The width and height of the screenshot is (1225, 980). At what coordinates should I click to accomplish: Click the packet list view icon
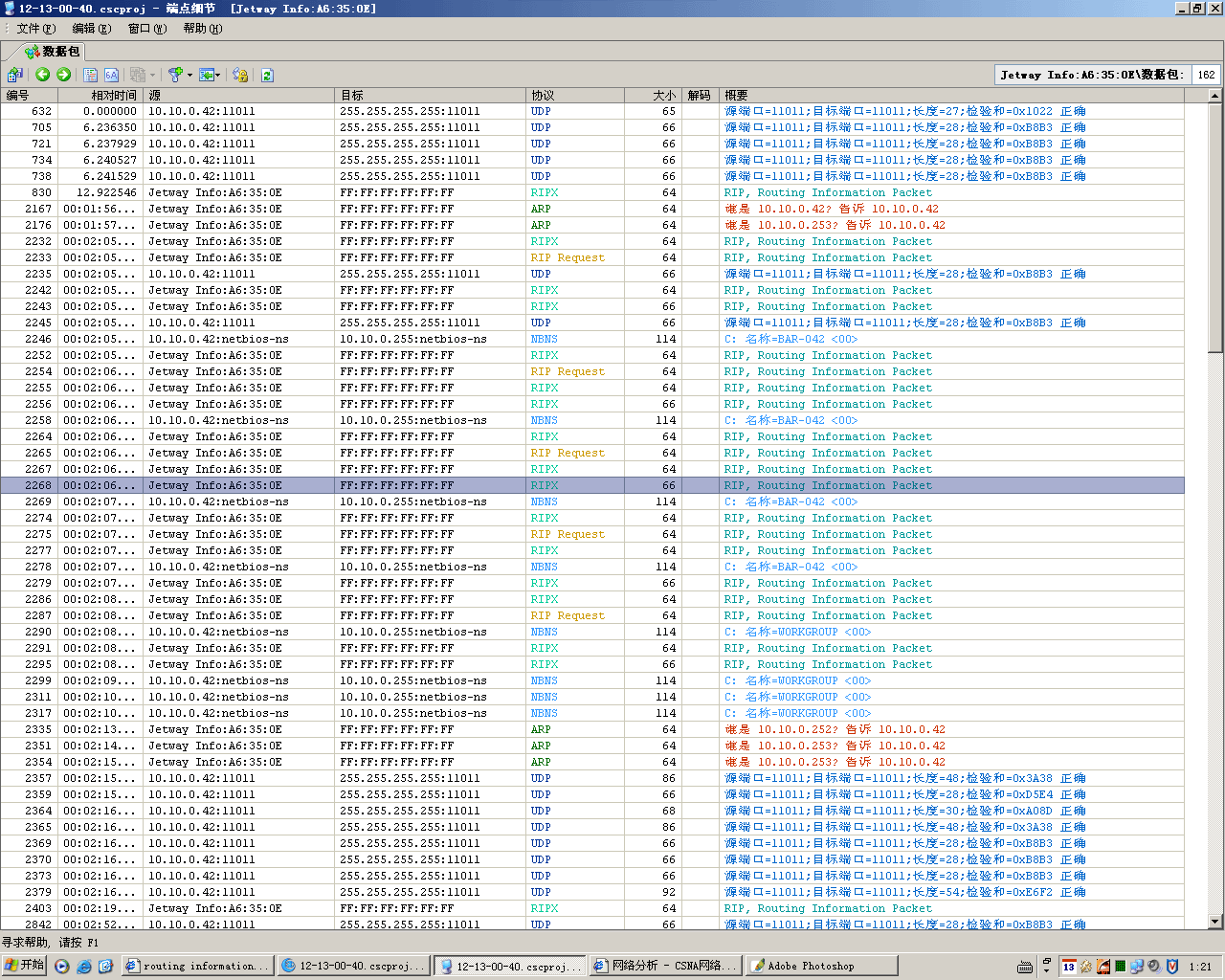91,75
